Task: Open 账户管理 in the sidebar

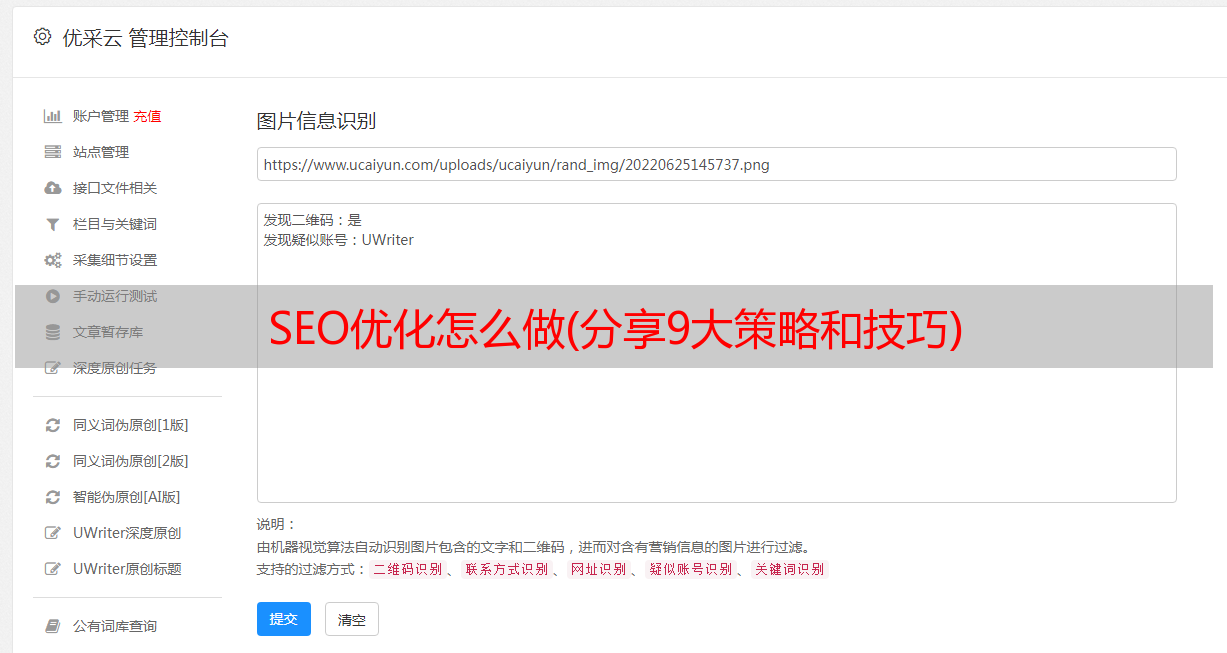Action: tap(101, 116)
